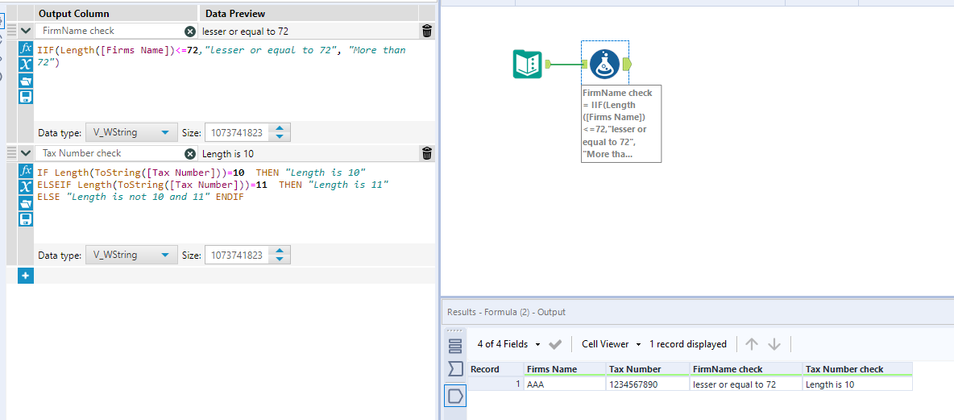Open functions list for FirmName check
Viewport: 954px width, 420px height.
click(26, 48)
